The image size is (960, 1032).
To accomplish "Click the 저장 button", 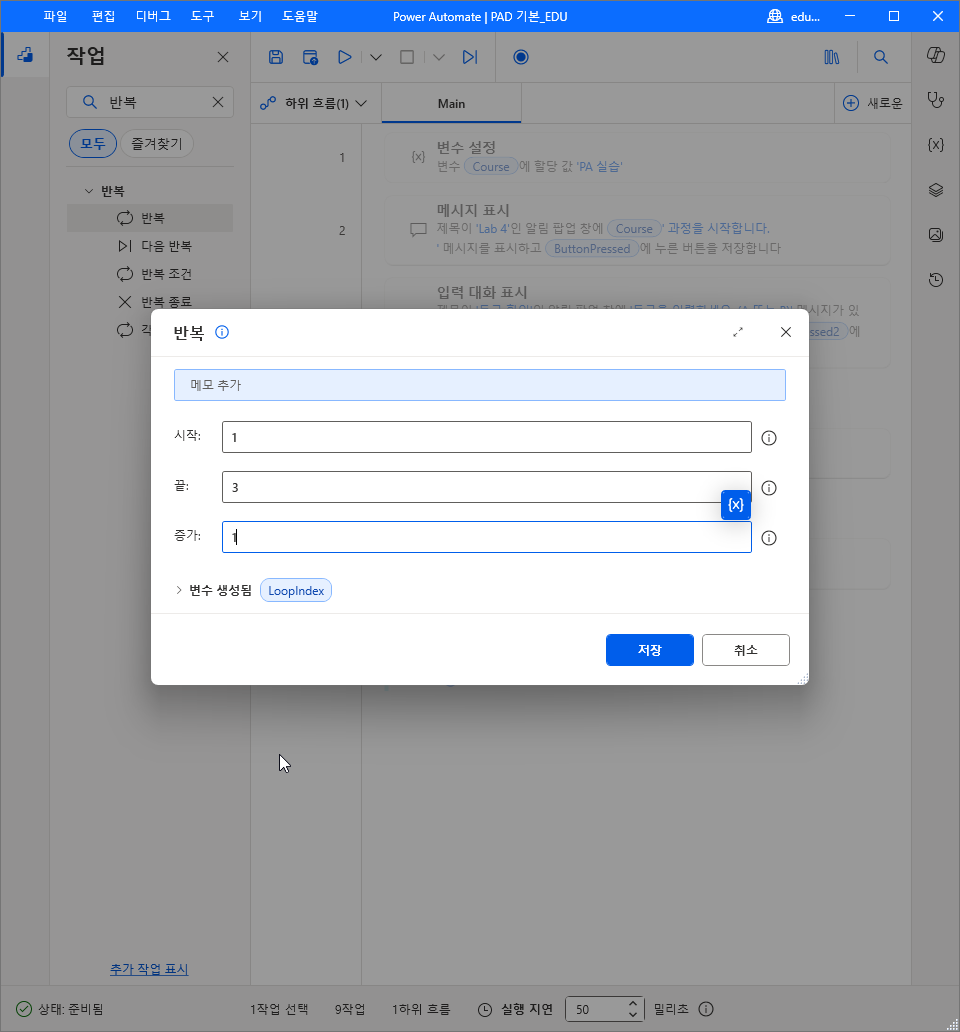I will coord(649,650).
